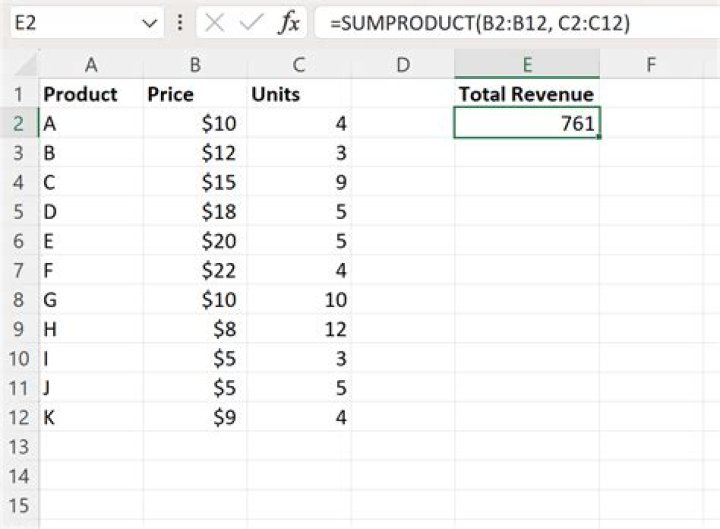This screenshot has width=720, height=529.
Task: Click the fill handle of cell E2
Action: 599,137
